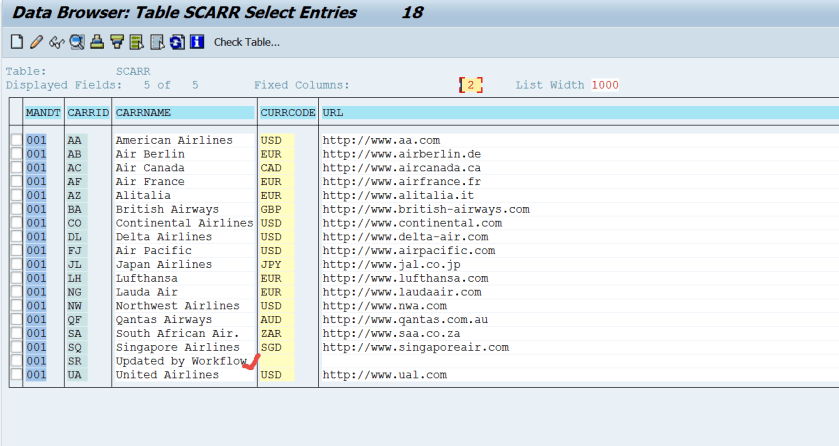The image size is (839, 446).
Task: Select the CARRNAME column header
Action: (184, 113)
